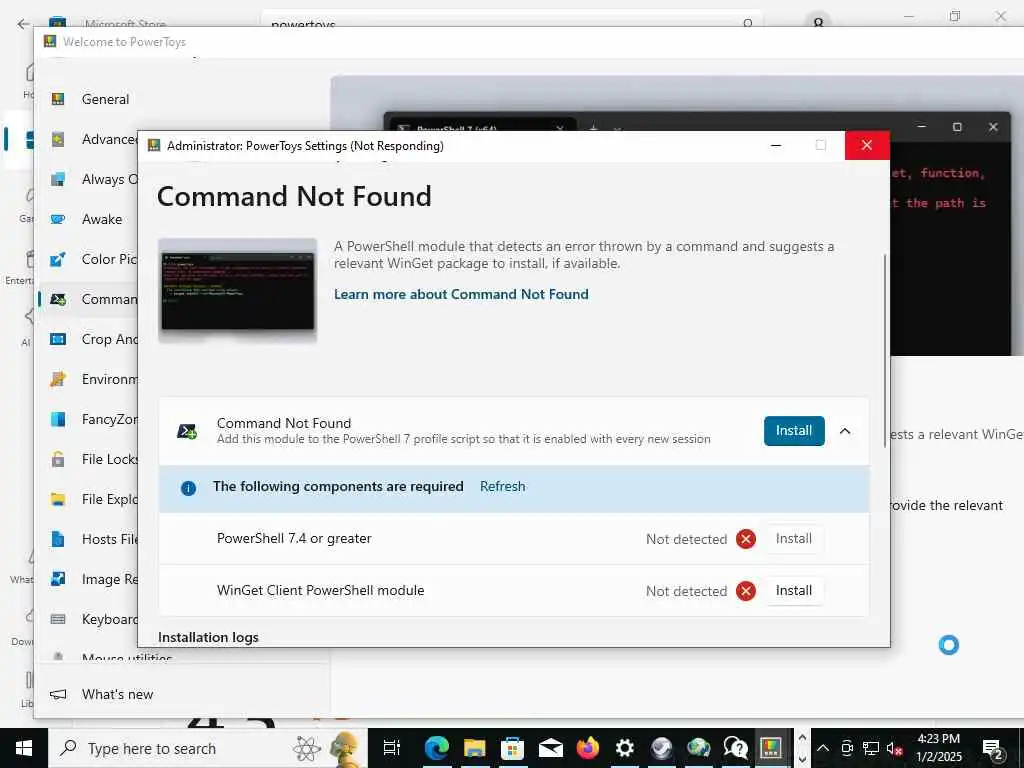Click red error icon beside WinGet Client module
The height and width of the screenshot is (768, 1024).
click(746, 591)
